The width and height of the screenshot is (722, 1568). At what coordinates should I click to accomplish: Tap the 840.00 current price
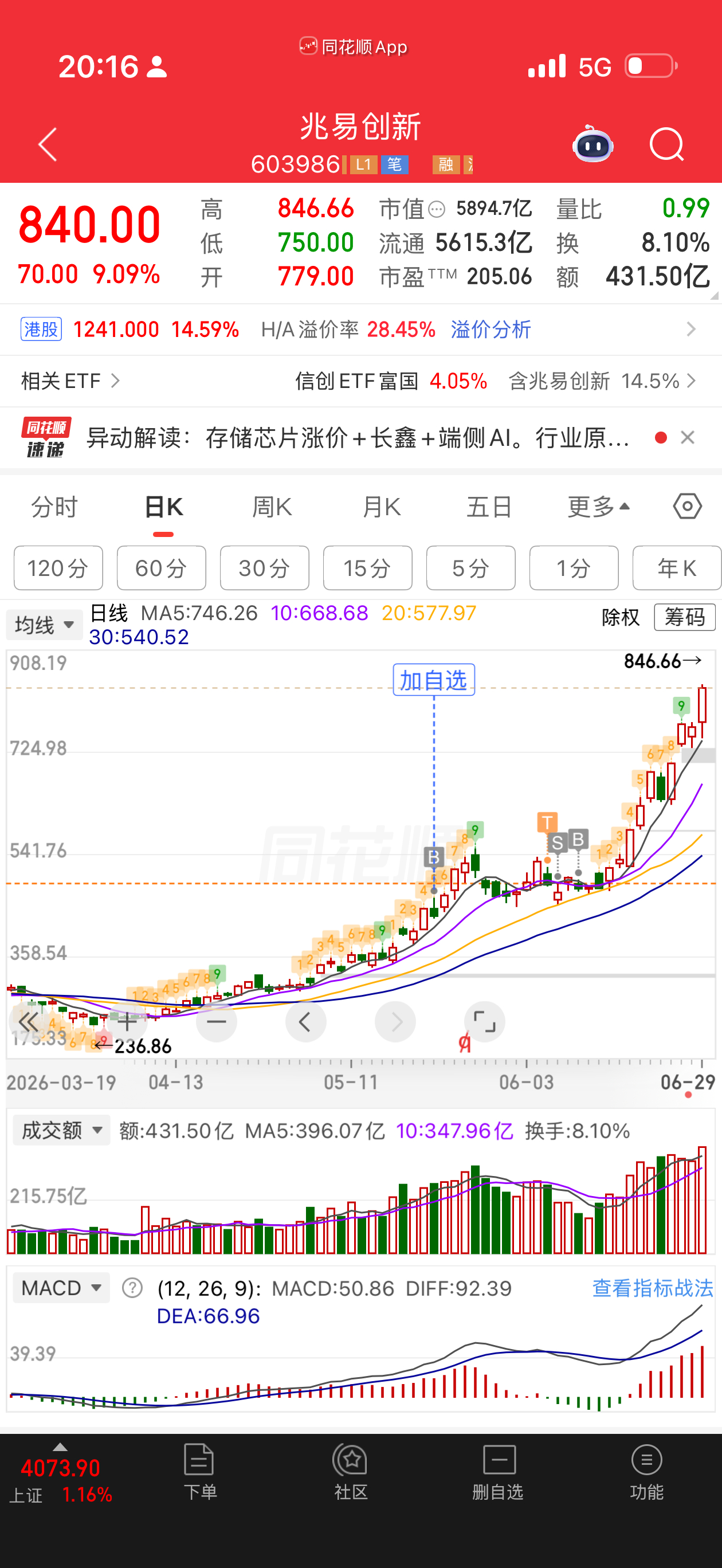click(89, 225)
